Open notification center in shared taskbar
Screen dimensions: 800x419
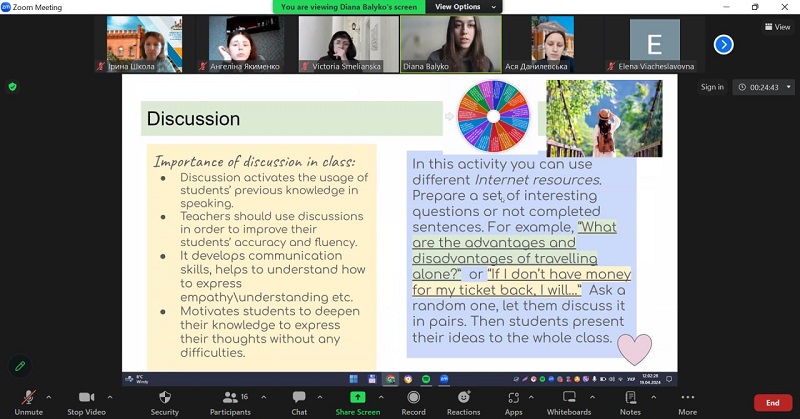(669, 379)
